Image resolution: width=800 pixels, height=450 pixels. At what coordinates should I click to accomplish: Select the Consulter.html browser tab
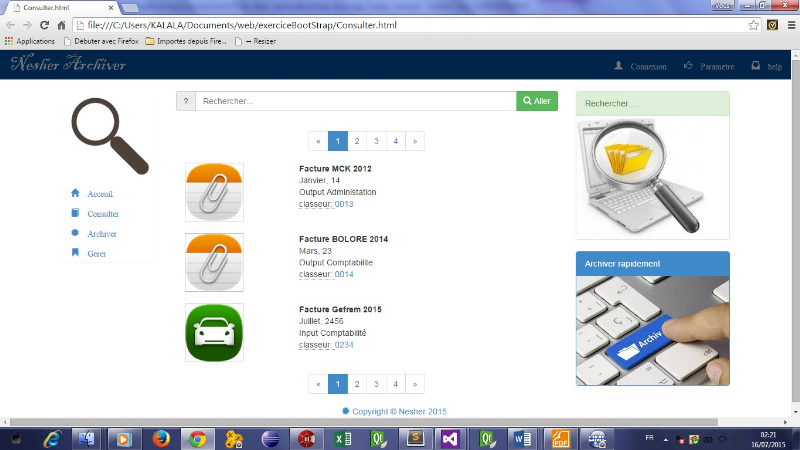63,8
